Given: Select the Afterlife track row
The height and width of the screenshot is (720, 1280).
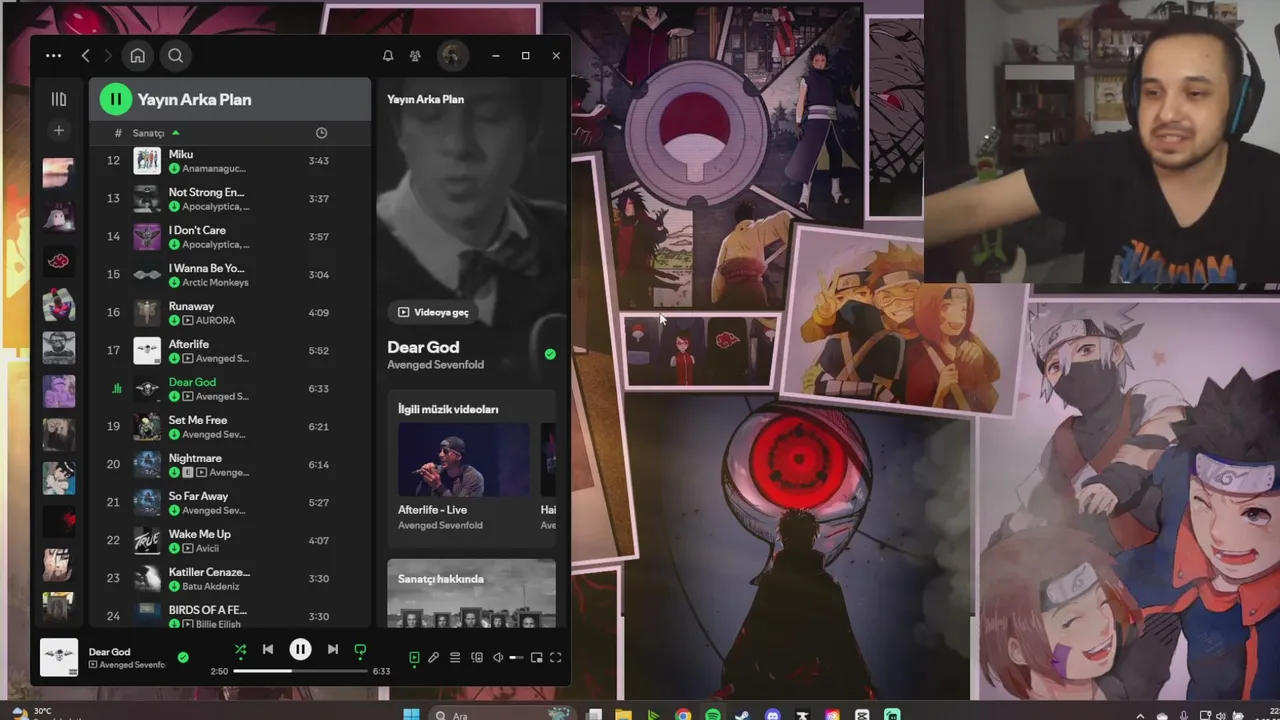Looking at the screenshot, I should tap(231, 350).
